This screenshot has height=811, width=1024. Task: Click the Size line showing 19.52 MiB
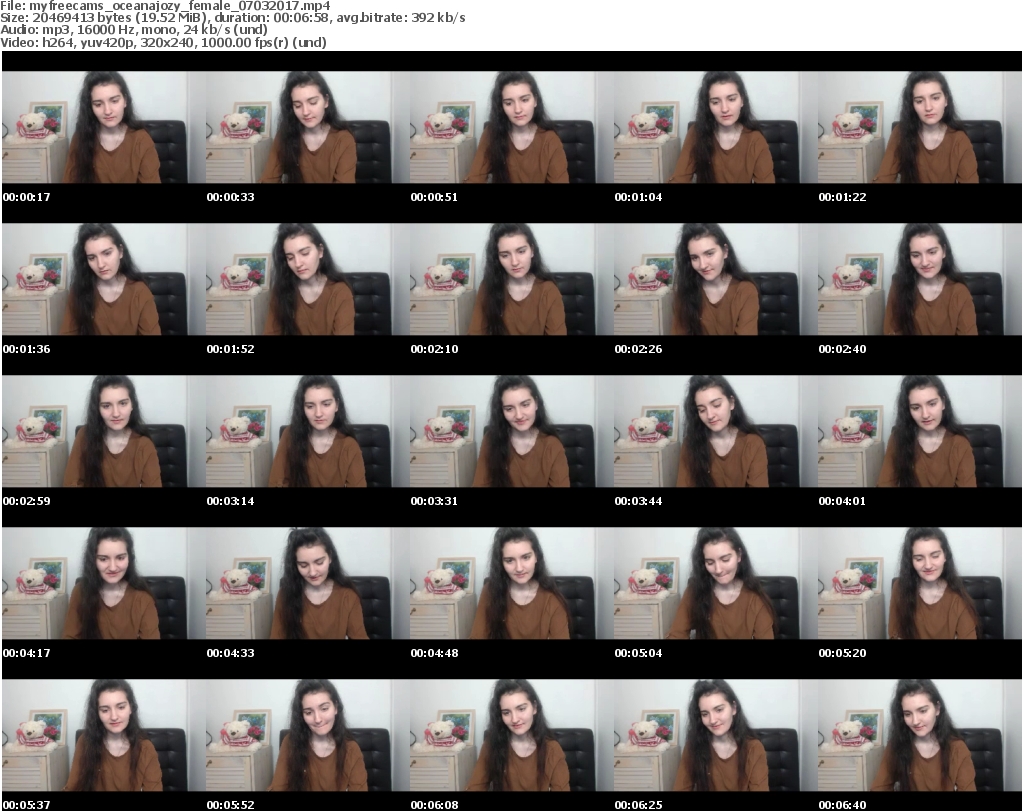(232, 18)
